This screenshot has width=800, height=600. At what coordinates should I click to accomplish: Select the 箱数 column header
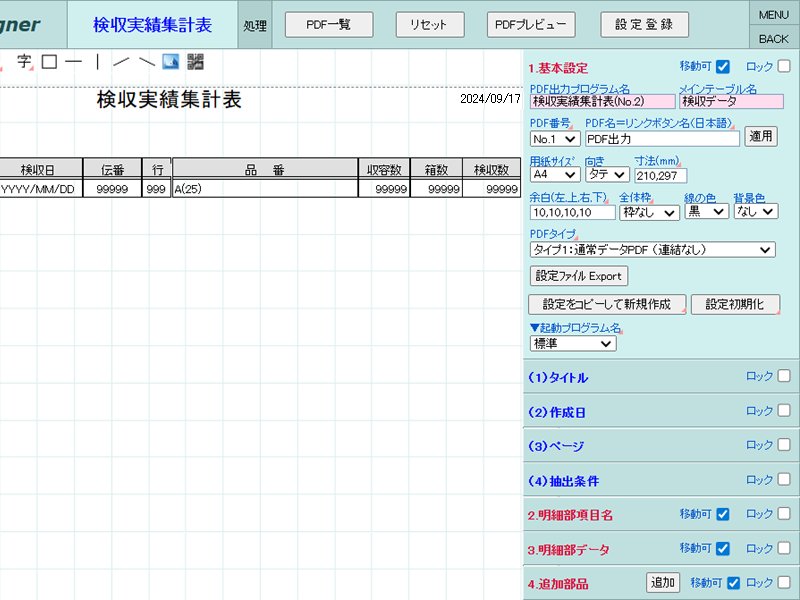(436, 169)
